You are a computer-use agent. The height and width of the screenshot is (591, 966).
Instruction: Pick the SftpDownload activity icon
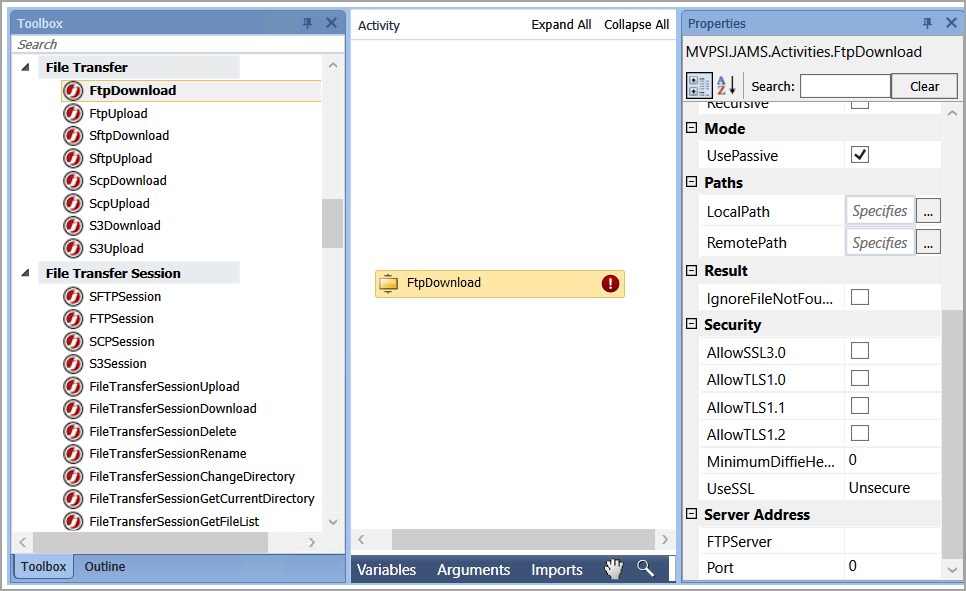click(x=73, y=136)
